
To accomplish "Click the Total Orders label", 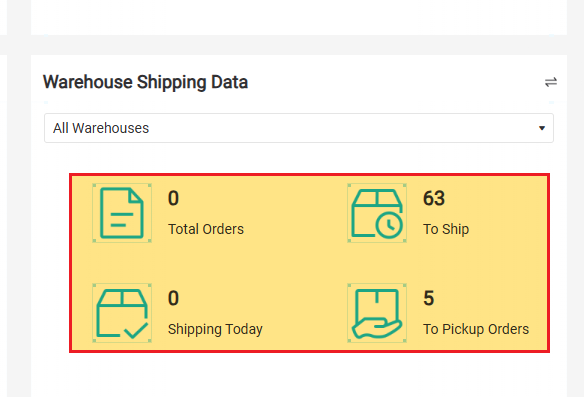I will tap(206, 229).
